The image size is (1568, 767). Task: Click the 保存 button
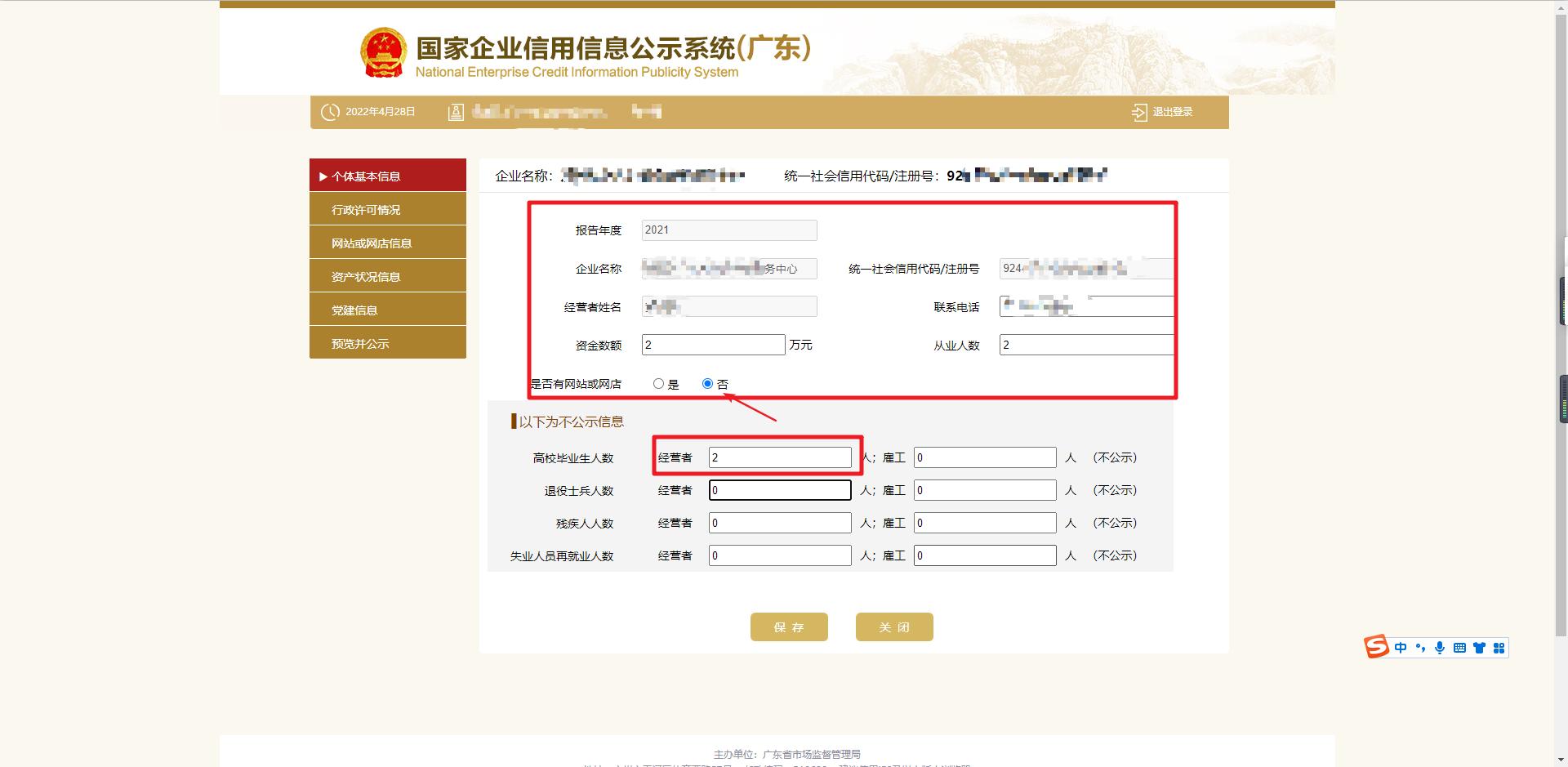pyautogui.click(x=788, y=627)
